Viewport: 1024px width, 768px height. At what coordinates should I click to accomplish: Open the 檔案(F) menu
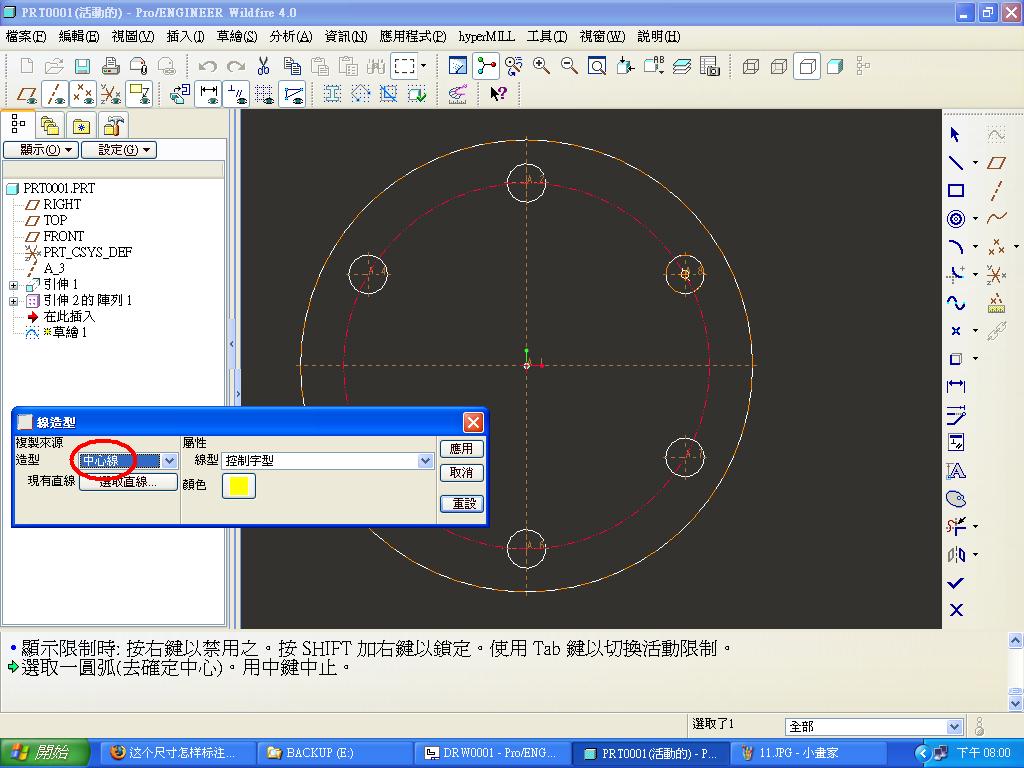[26, 37]
